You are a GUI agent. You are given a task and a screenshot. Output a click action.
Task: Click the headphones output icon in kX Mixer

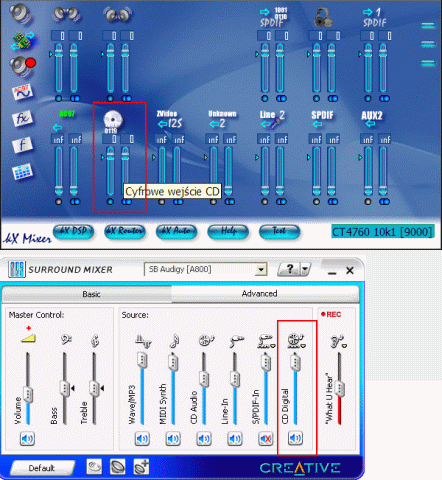323,17
